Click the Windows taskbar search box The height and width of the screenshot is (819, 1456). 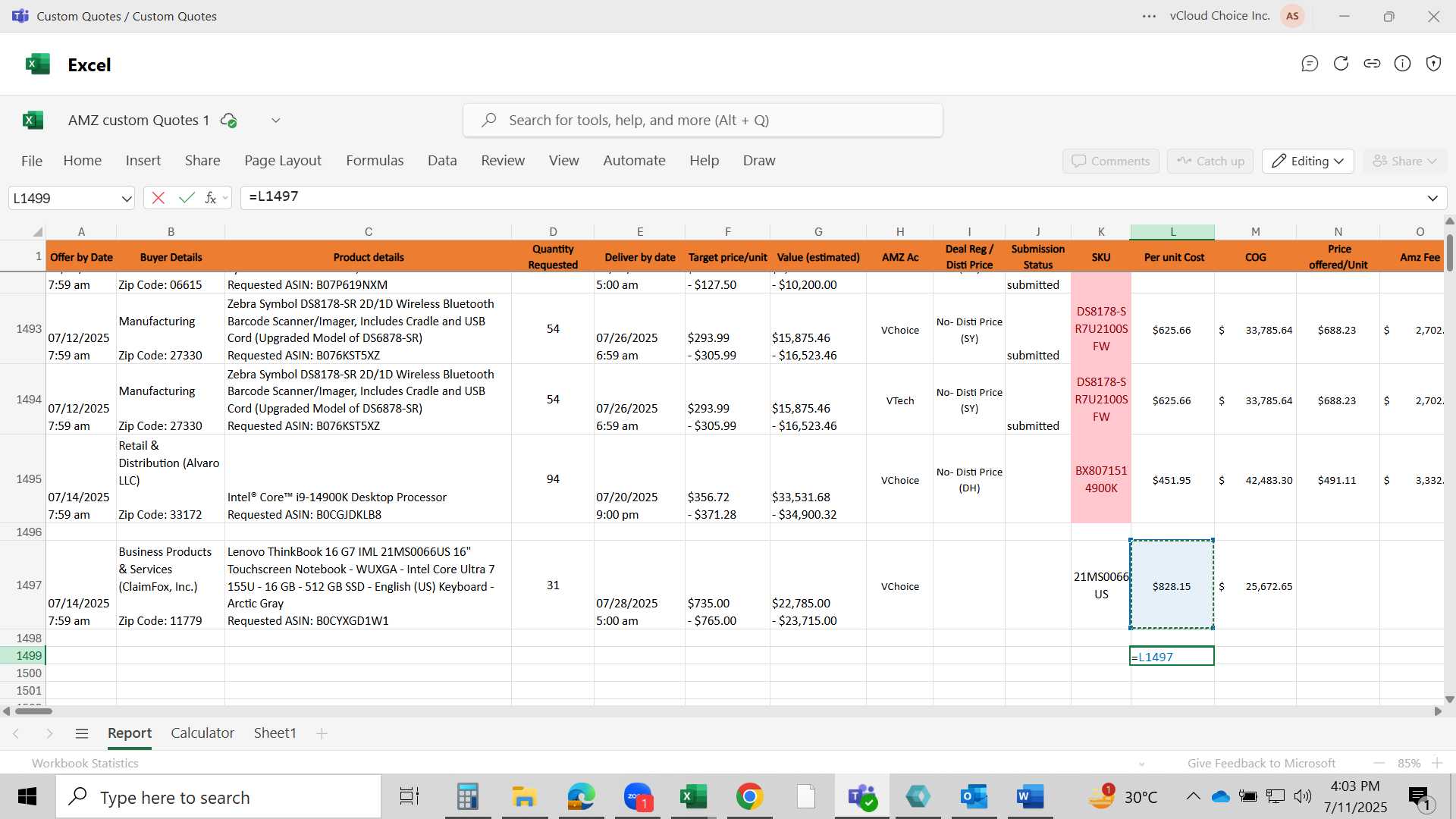tap(218, 797)
